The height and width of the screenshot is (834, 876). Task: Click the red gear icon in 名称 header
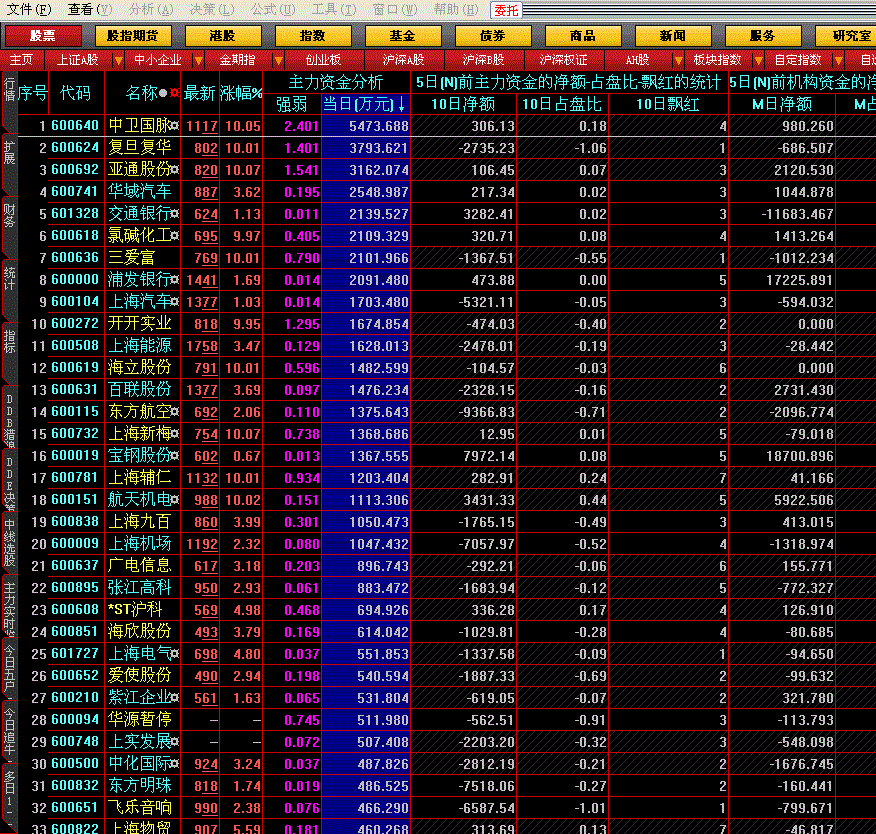pos(174,93)
